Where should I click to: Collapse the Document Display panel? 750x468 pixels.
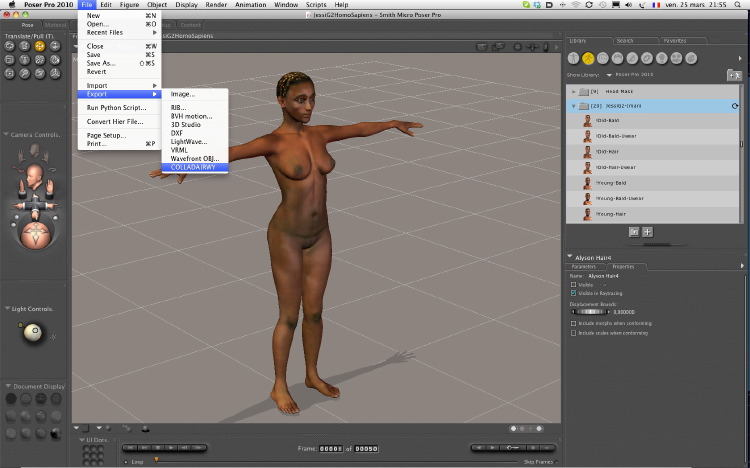(8, 386)
